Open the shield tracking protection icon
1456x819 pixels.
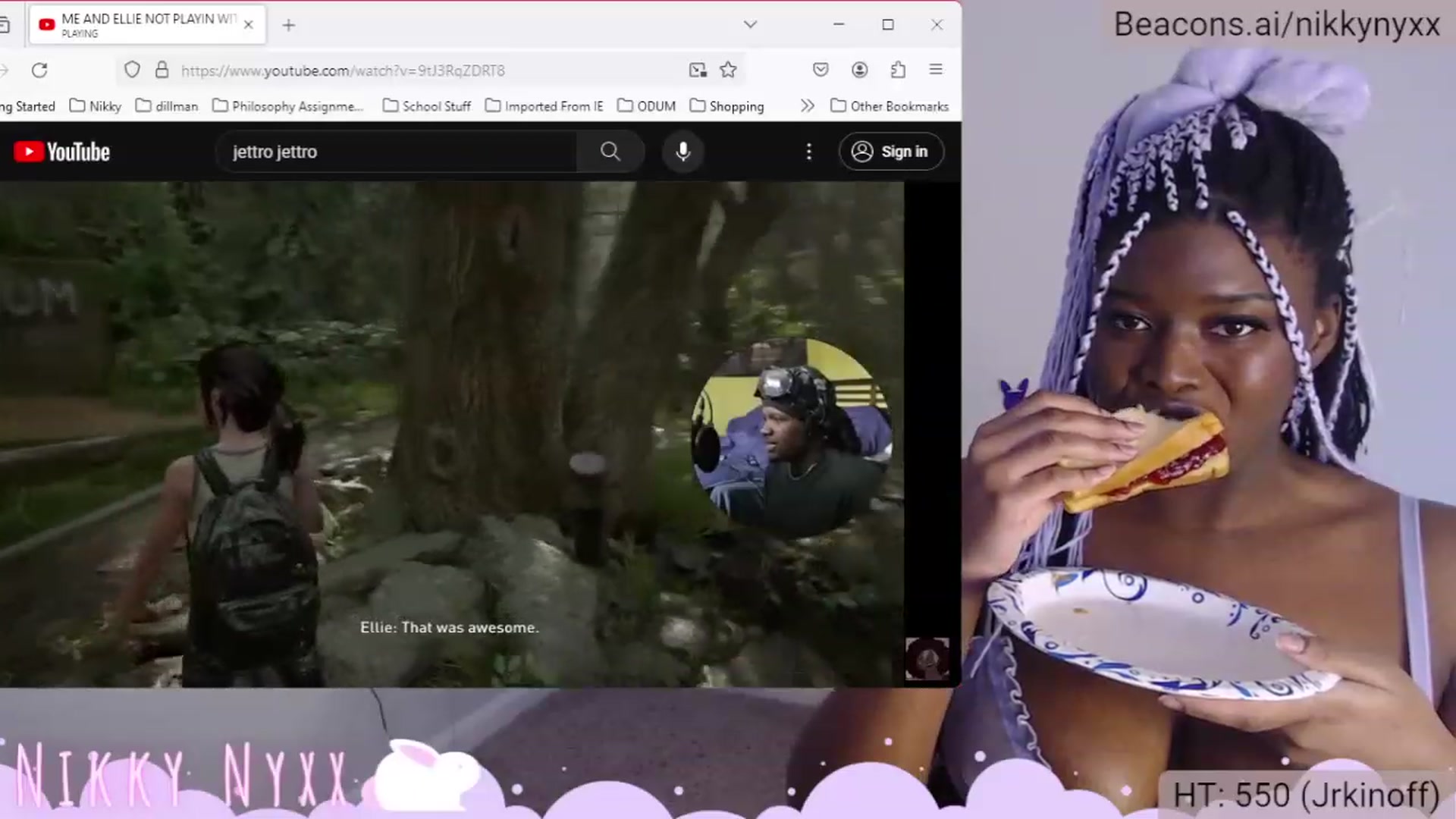(x=132, y=71)
